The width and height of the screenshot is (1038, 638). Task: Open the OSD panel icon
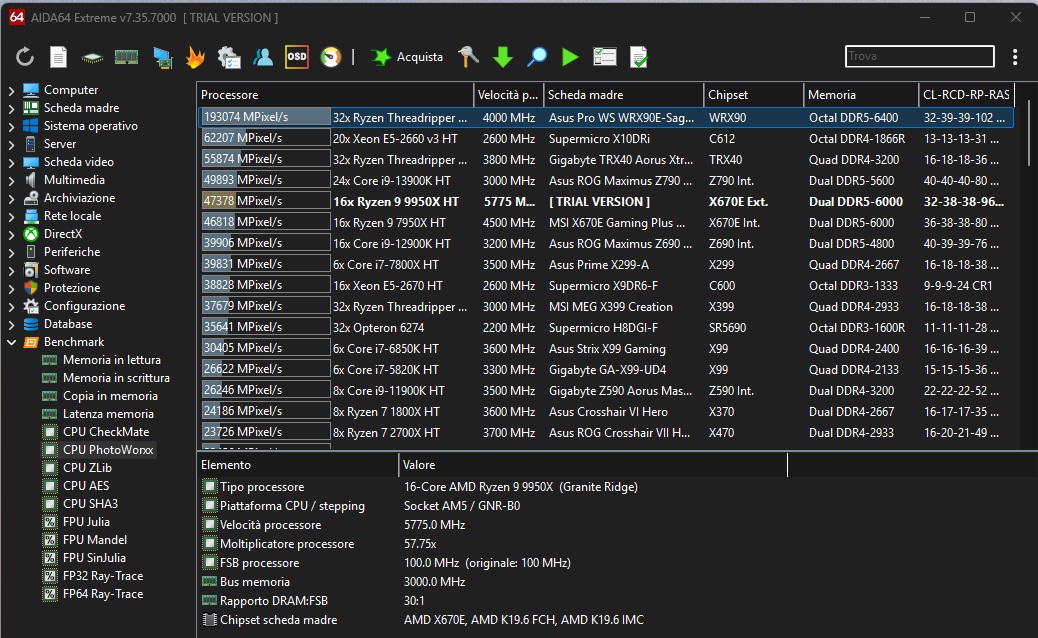(x=297, y=57)
